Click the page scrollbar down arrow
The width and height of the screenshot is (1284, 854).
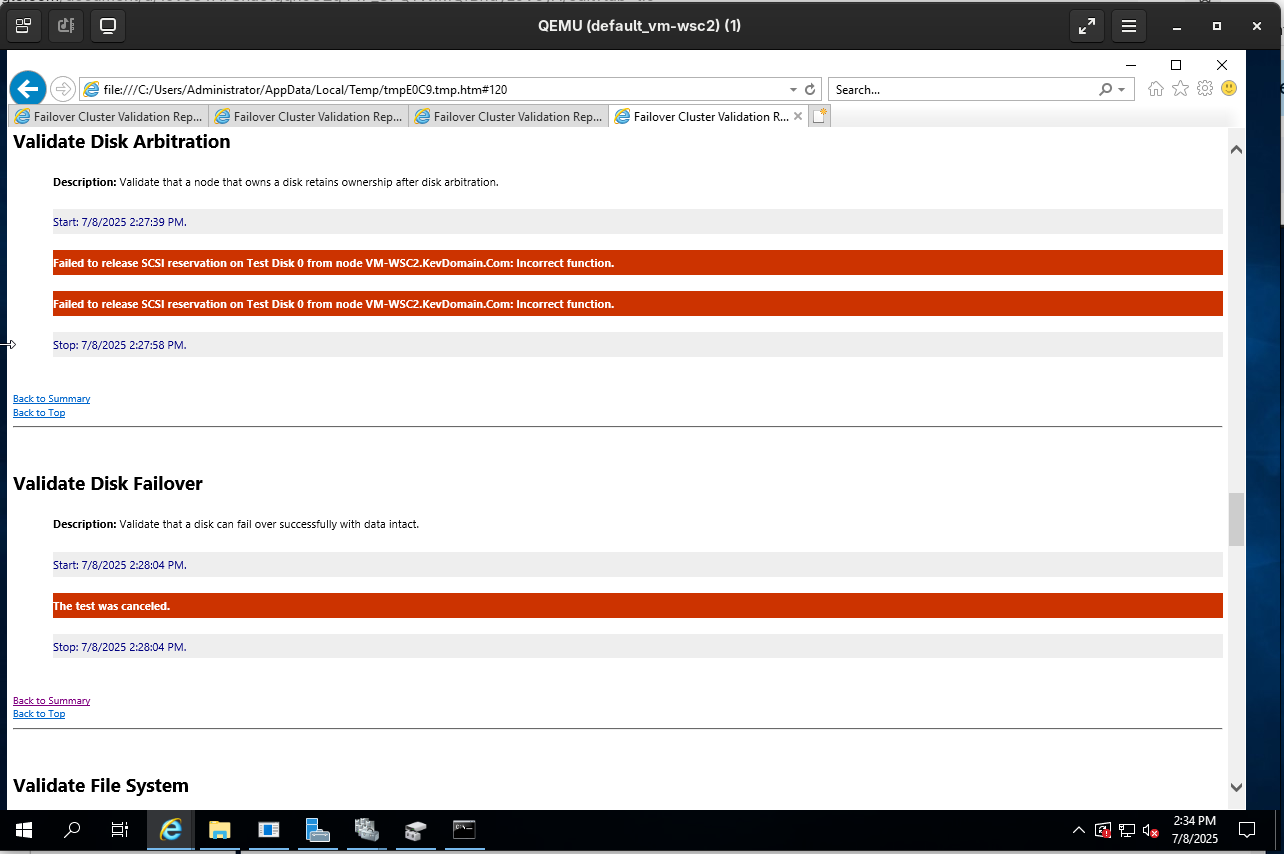tap(1237, 787)
